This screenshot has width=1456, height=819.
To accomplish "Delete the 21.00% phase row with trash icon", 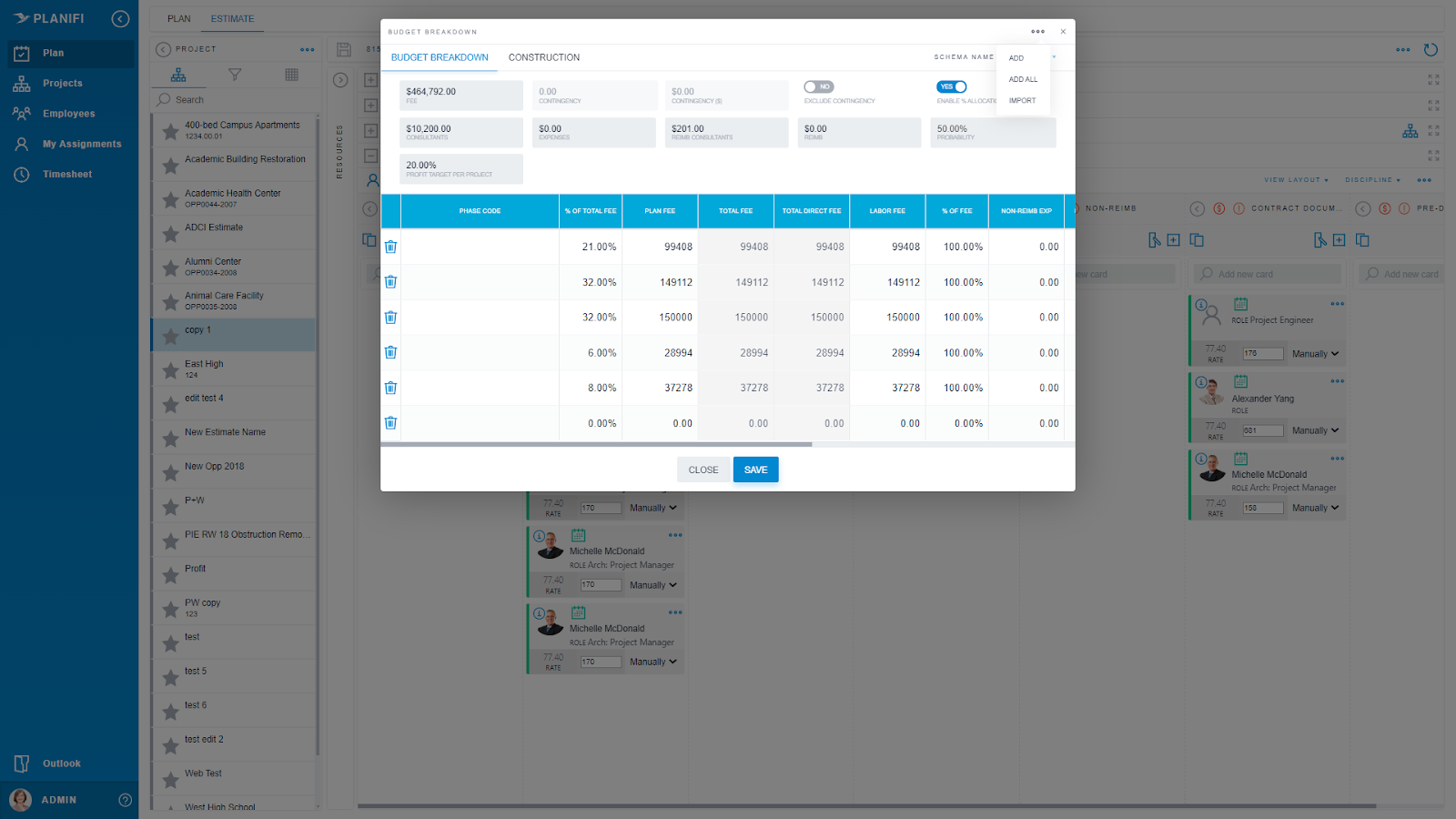I will pyautogui.click(x=390, y=247).
